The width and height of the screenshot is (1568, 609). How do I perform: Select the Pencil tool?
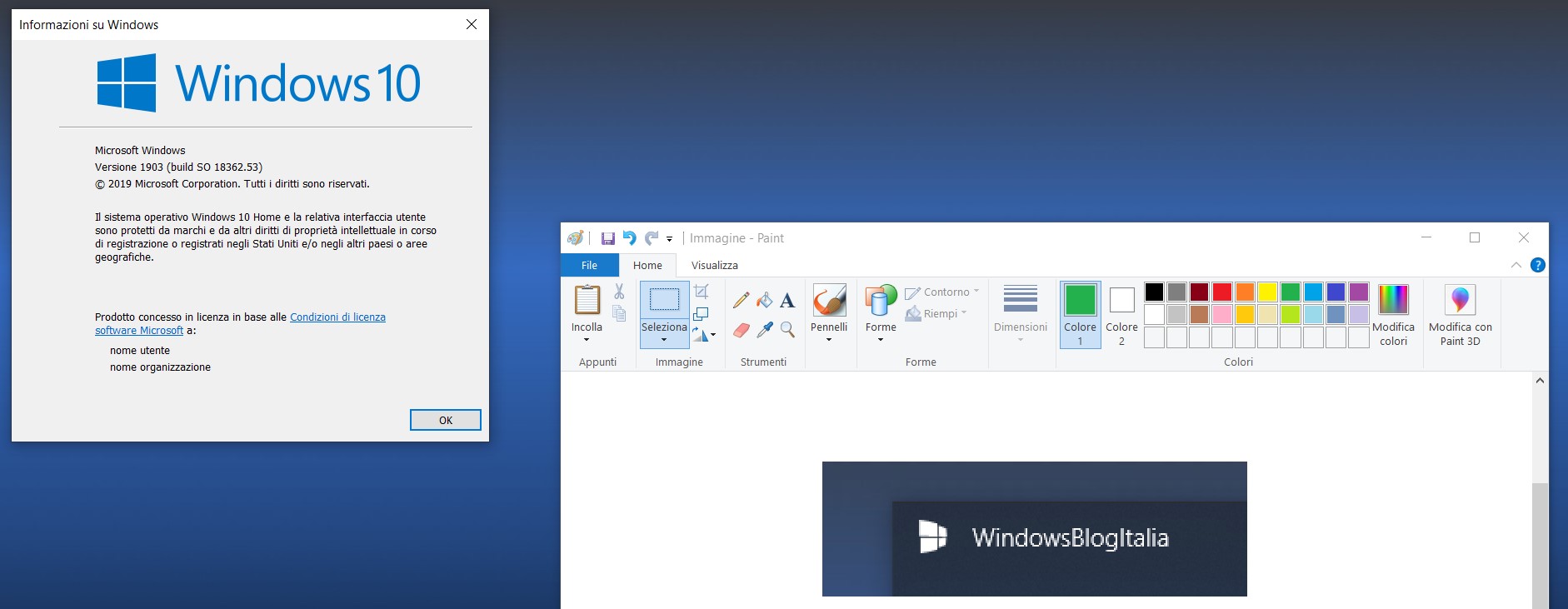tap(741, 300)
